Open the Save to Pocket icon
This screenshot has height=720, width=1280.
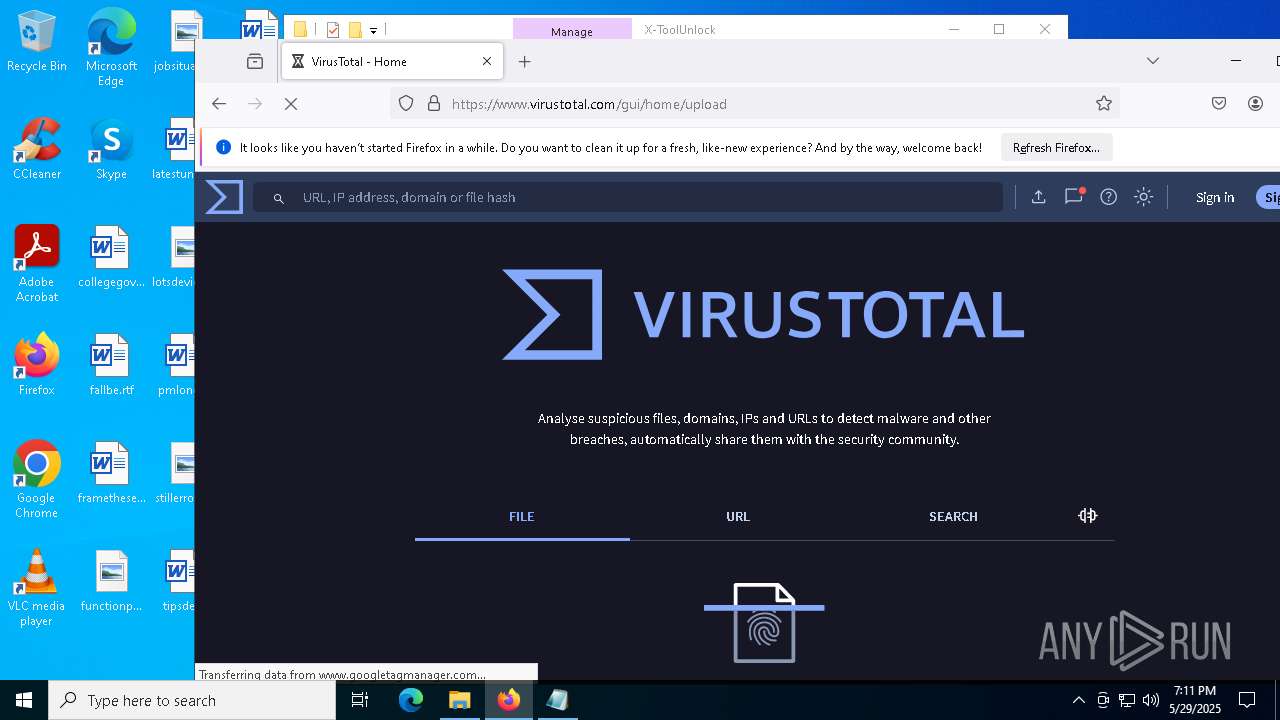coord(1219,103)
